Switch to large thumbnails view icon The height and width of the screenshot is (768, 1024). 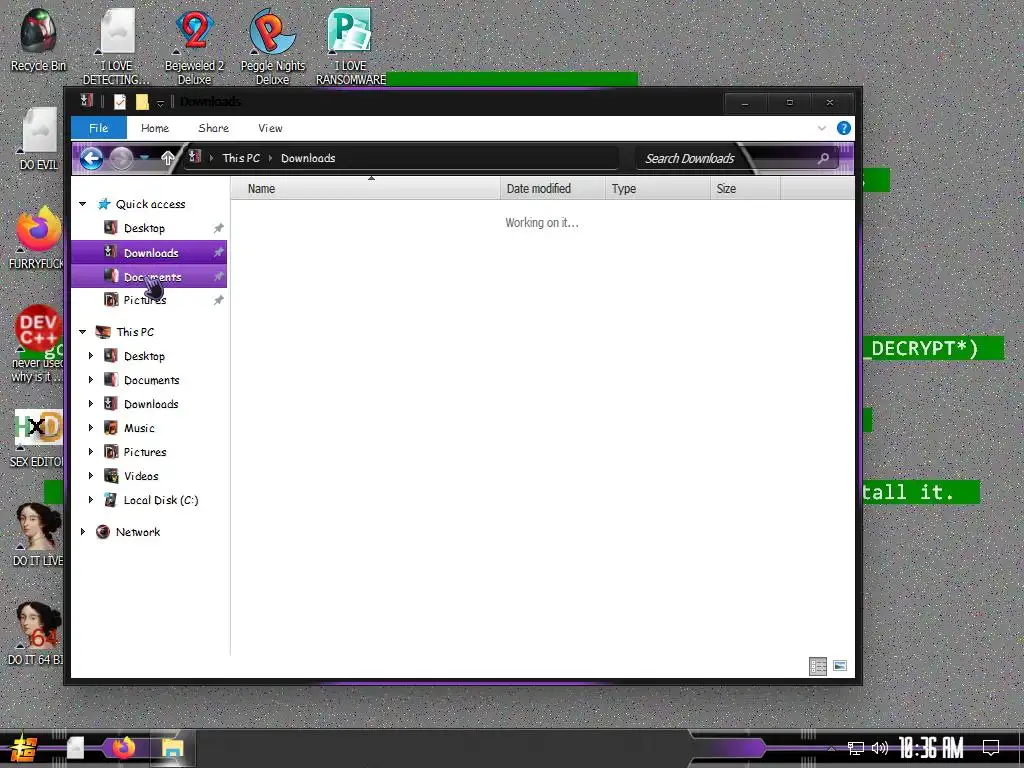[840, 666]
